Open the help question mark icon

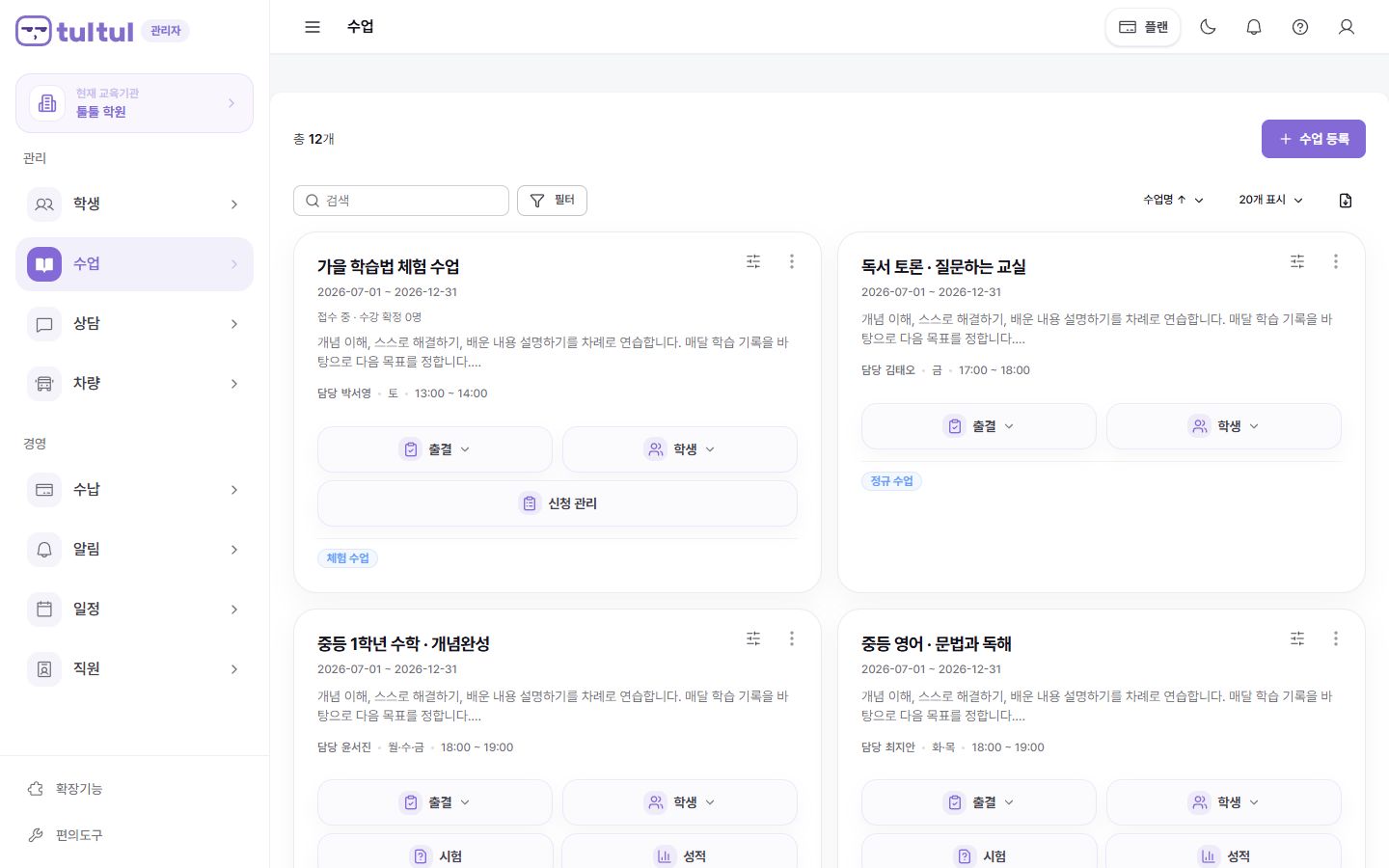[x=1300, y=27]
